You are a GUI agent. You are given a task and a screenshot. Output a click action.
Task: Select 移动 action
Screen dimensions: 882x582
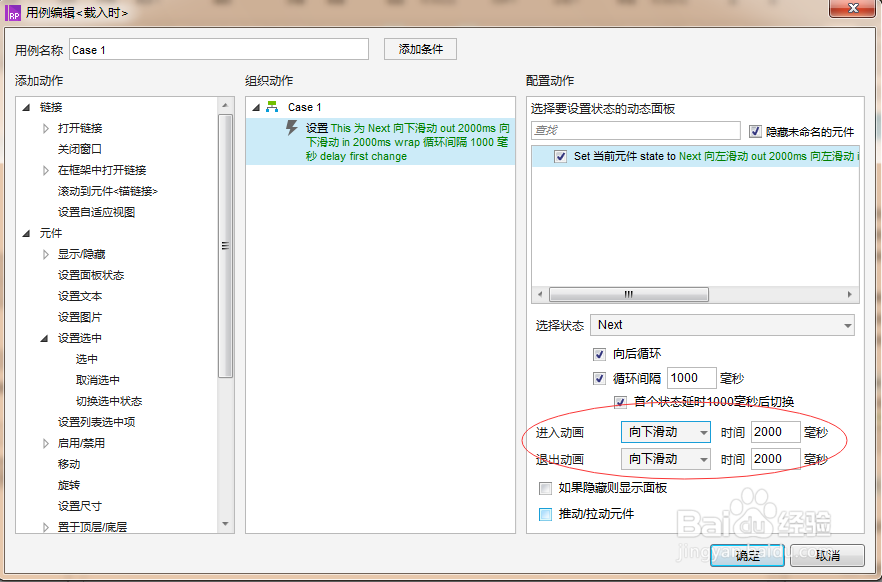tap(69, 464)
